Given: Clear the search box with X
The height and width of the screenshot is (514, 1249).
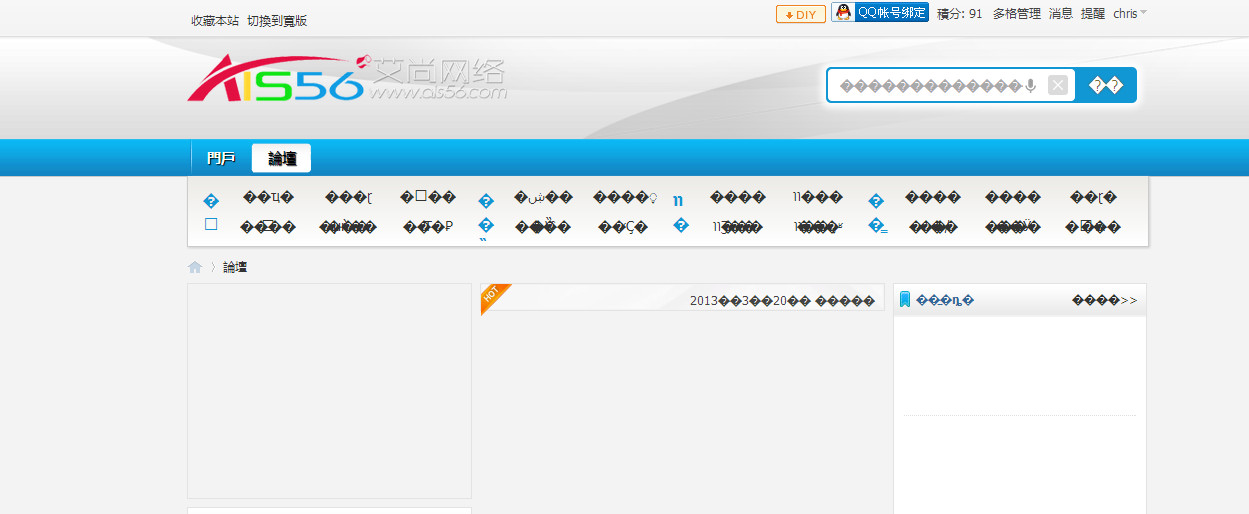Looking at the screenshot, I should (1058, 85).
